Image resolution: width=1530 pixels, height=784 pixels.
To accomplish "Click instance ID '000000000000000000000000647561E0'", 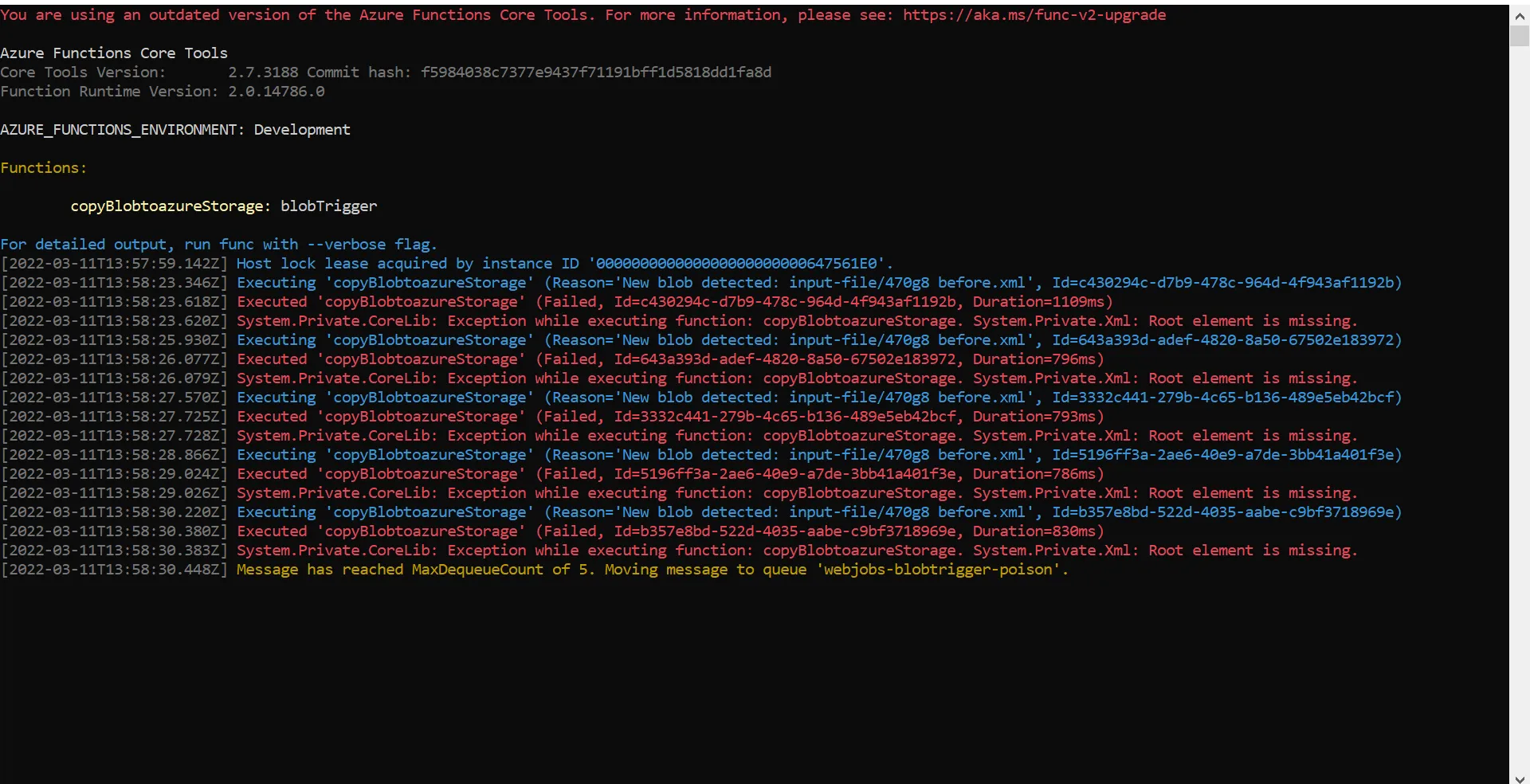I will (x=737, y=264).
